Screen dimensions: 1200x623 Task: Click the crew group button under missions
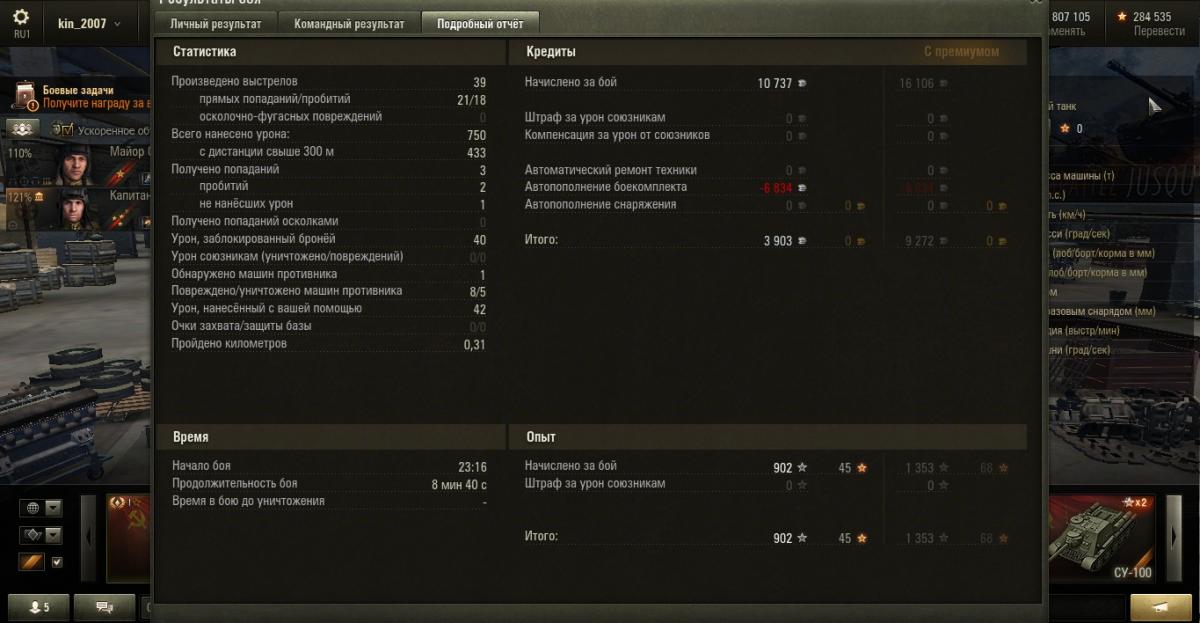point(22,129)
